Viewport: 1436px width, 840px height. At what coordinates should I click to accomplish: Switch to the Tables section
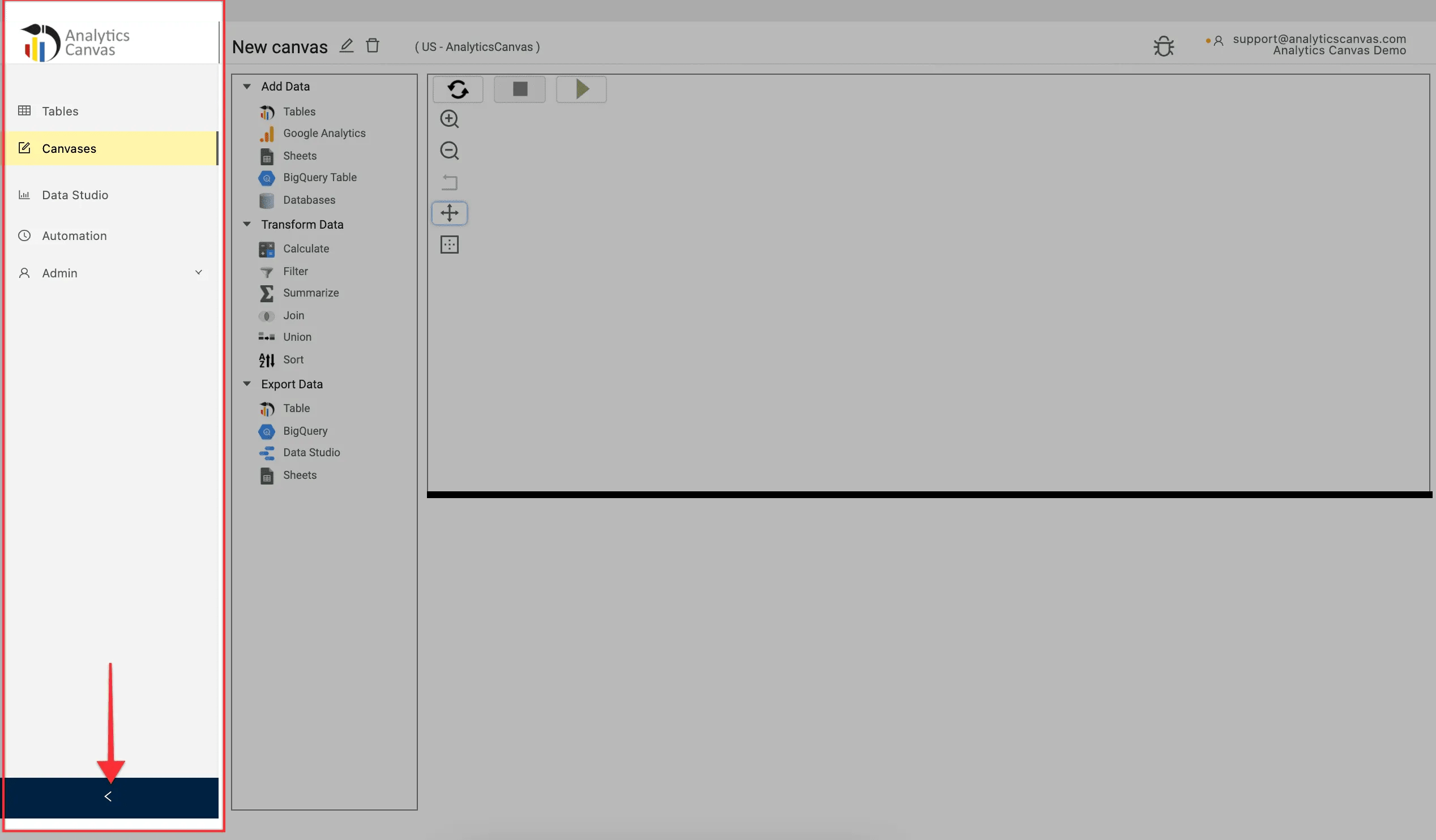(x=60, y=110)
